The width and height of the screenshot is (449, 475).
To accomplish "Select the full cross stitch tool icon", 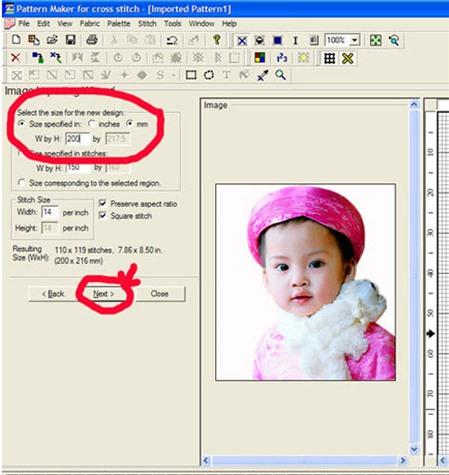I will coord(242,41).
